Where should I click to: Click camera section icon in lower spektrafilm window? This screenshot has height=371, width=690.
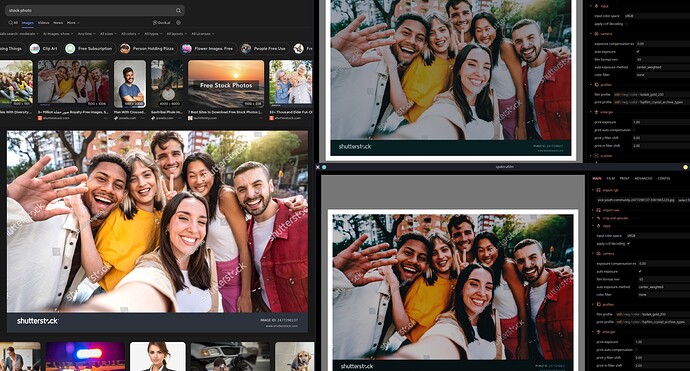(598, 253)
